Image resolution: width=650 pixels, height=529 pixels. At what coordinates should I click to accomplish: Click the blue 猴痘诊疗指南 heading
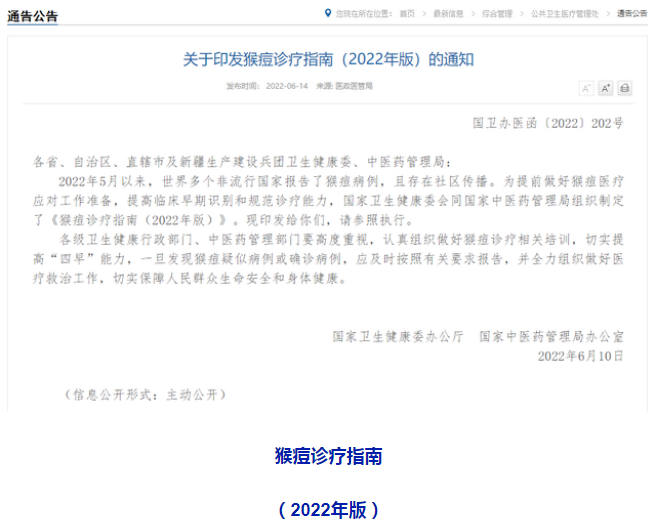pos(328,456)
